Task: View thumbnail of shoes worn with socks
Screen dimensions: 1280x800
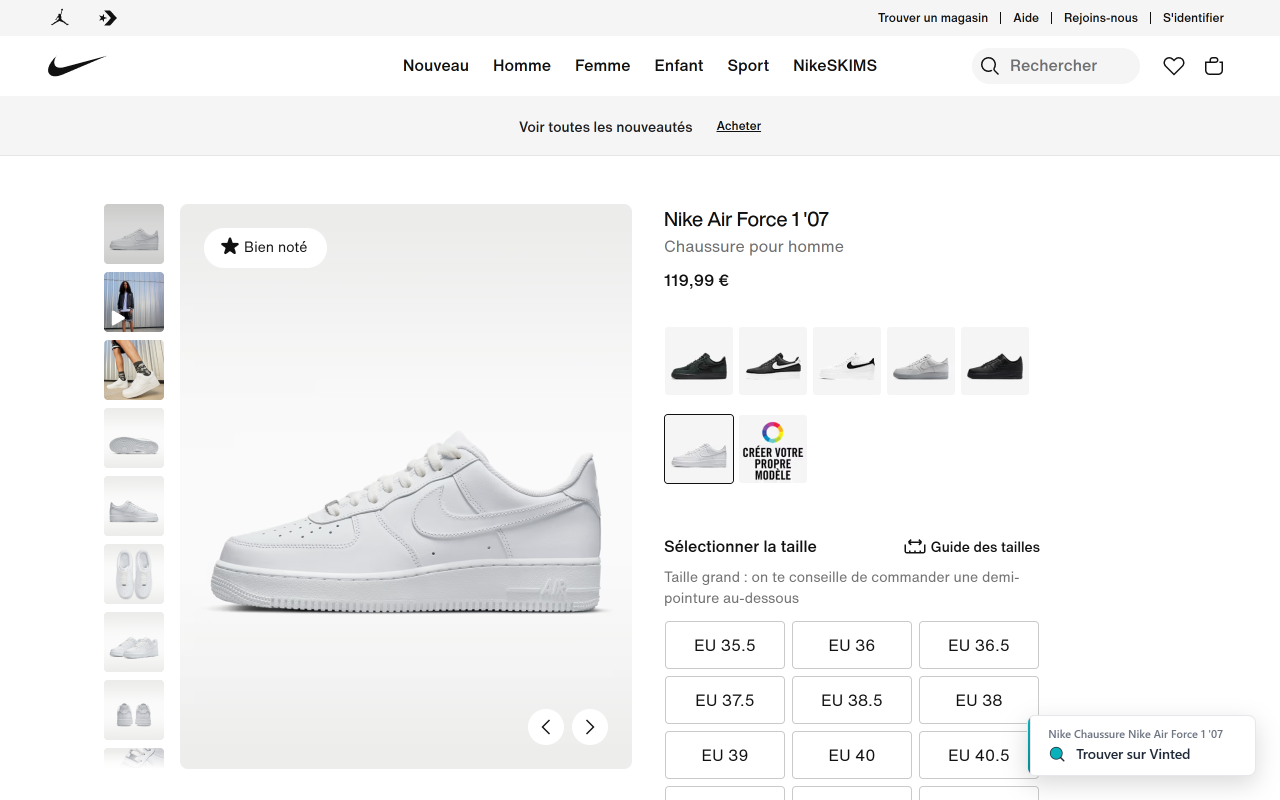Action: 134,370
